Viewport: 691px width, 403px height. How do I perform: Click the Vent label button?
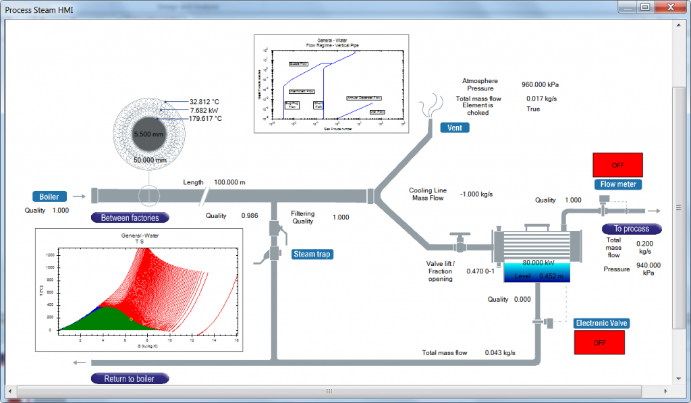tap(455, 128)
